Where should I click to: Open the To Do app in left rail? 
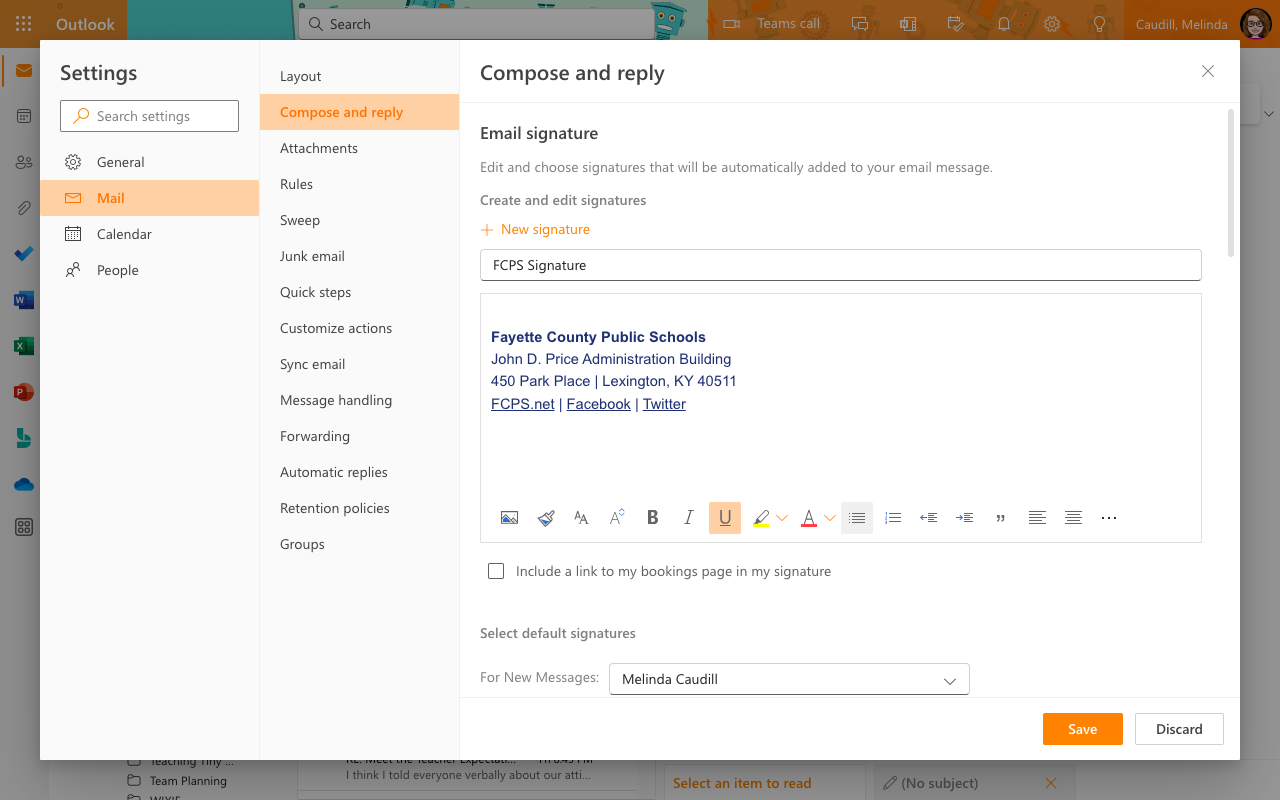[x=24, y=254]
